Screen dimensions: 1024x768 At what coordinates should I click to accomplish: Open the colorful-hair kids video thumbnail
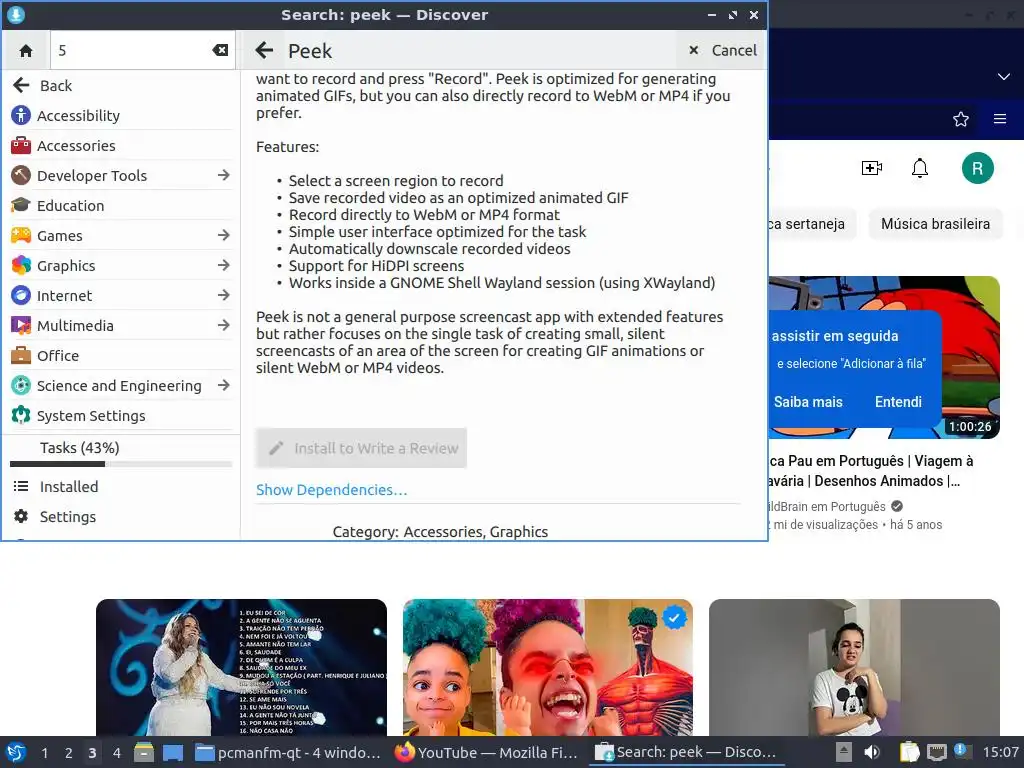coord(548,667)
